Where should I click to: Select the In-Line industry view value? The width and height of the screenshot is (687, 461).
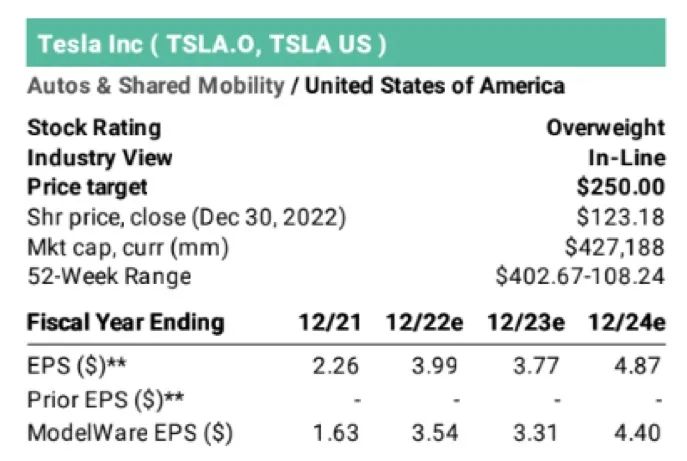tap(627, 158)
